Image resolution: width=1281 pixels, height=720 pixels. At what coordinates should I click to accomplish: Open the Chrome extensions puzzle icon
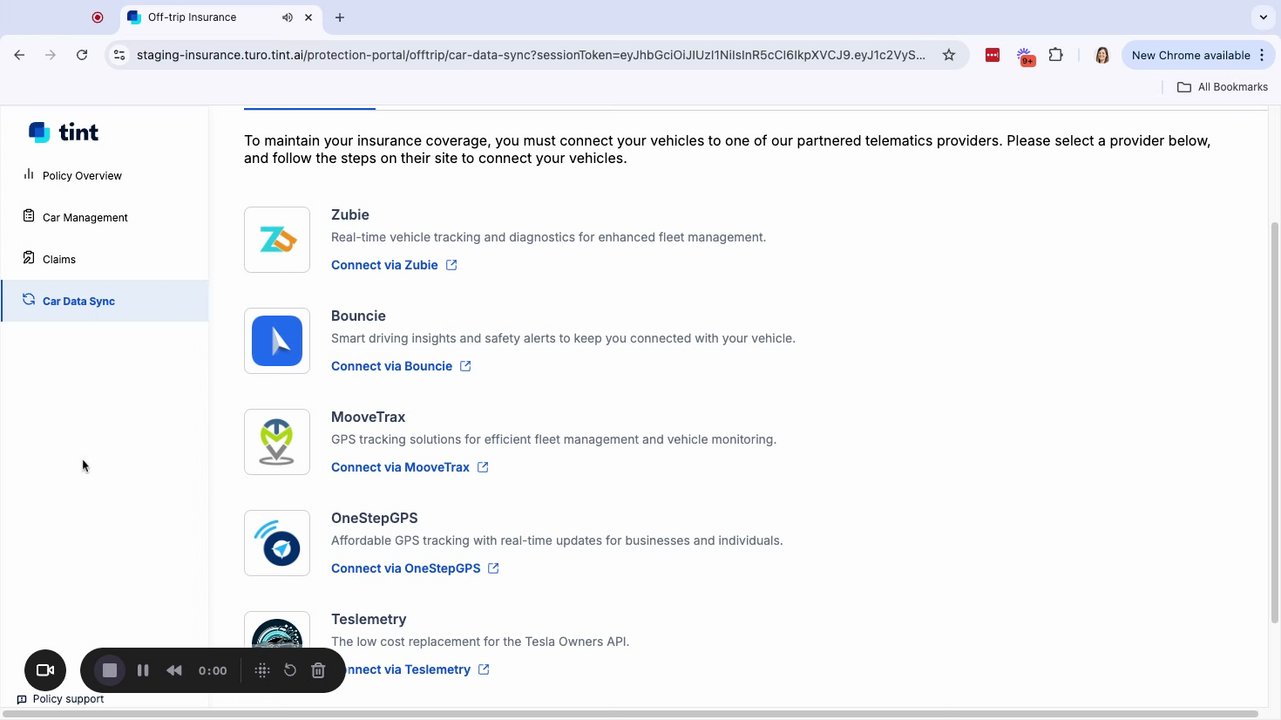click(1056, 55)
